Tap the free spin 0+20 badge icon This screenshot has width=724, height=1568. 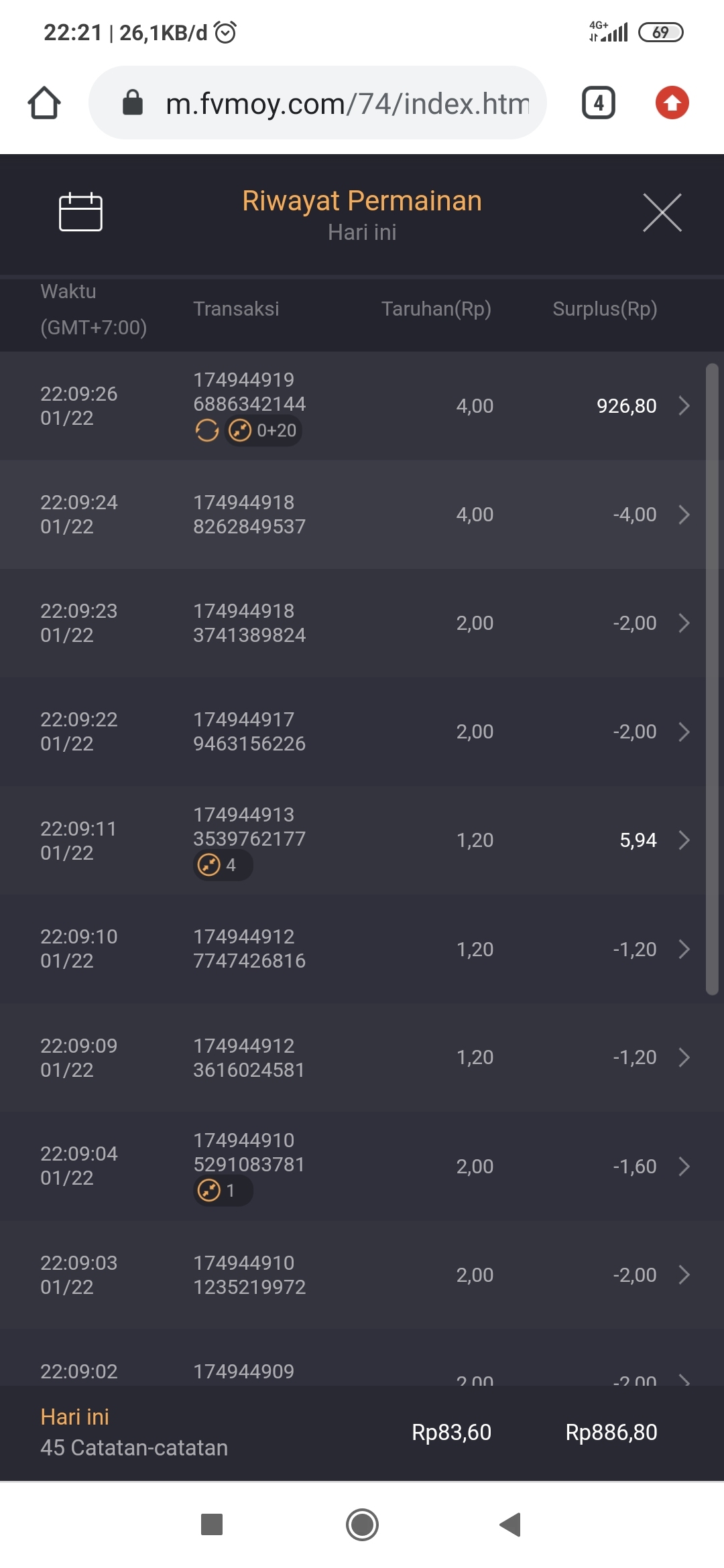[x=263, y=430]
